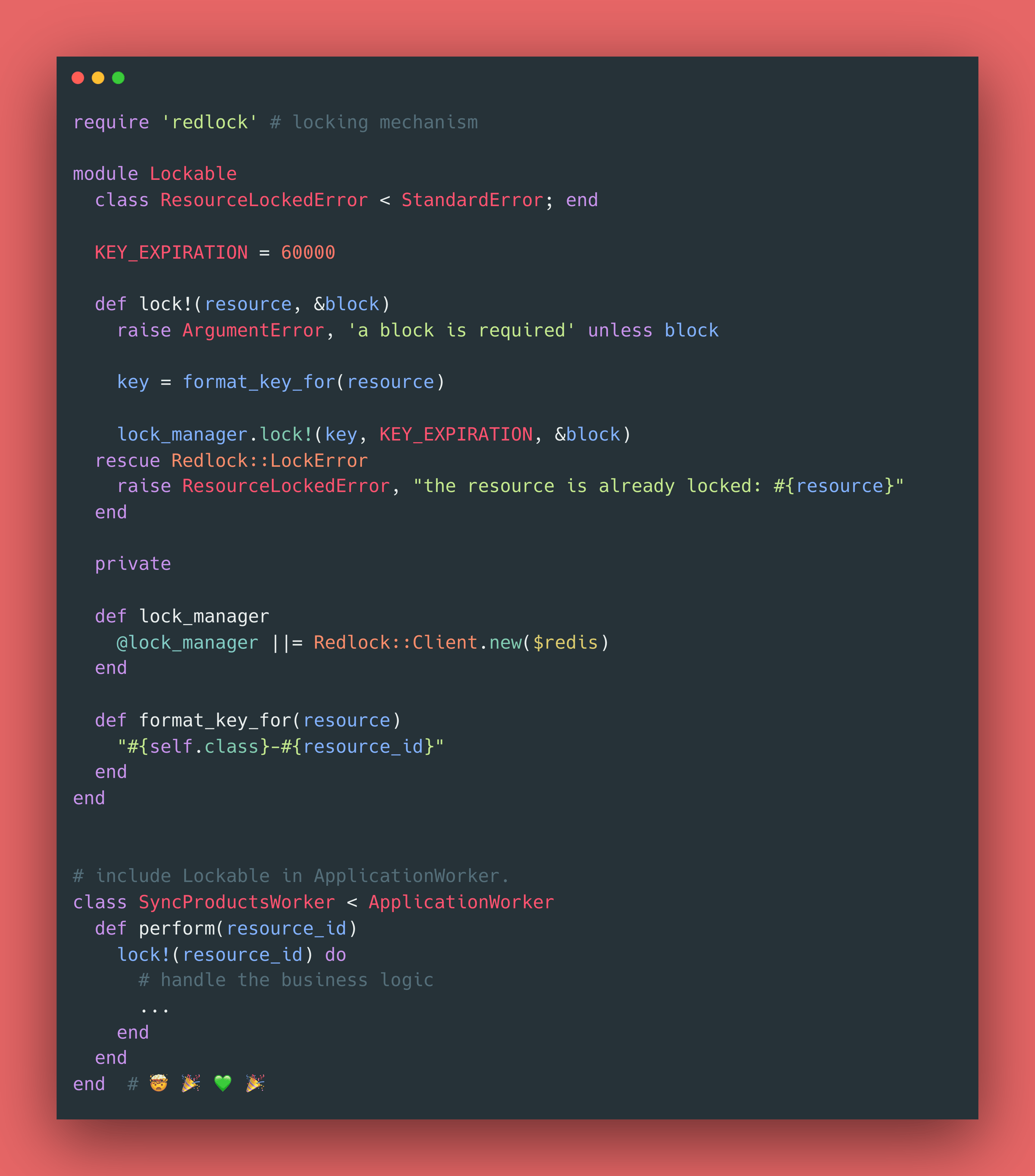The height and width of the screenshot is (1176, 1035).
Task: Click the Redlock::LockError rescue class
Action: [270, 460]
